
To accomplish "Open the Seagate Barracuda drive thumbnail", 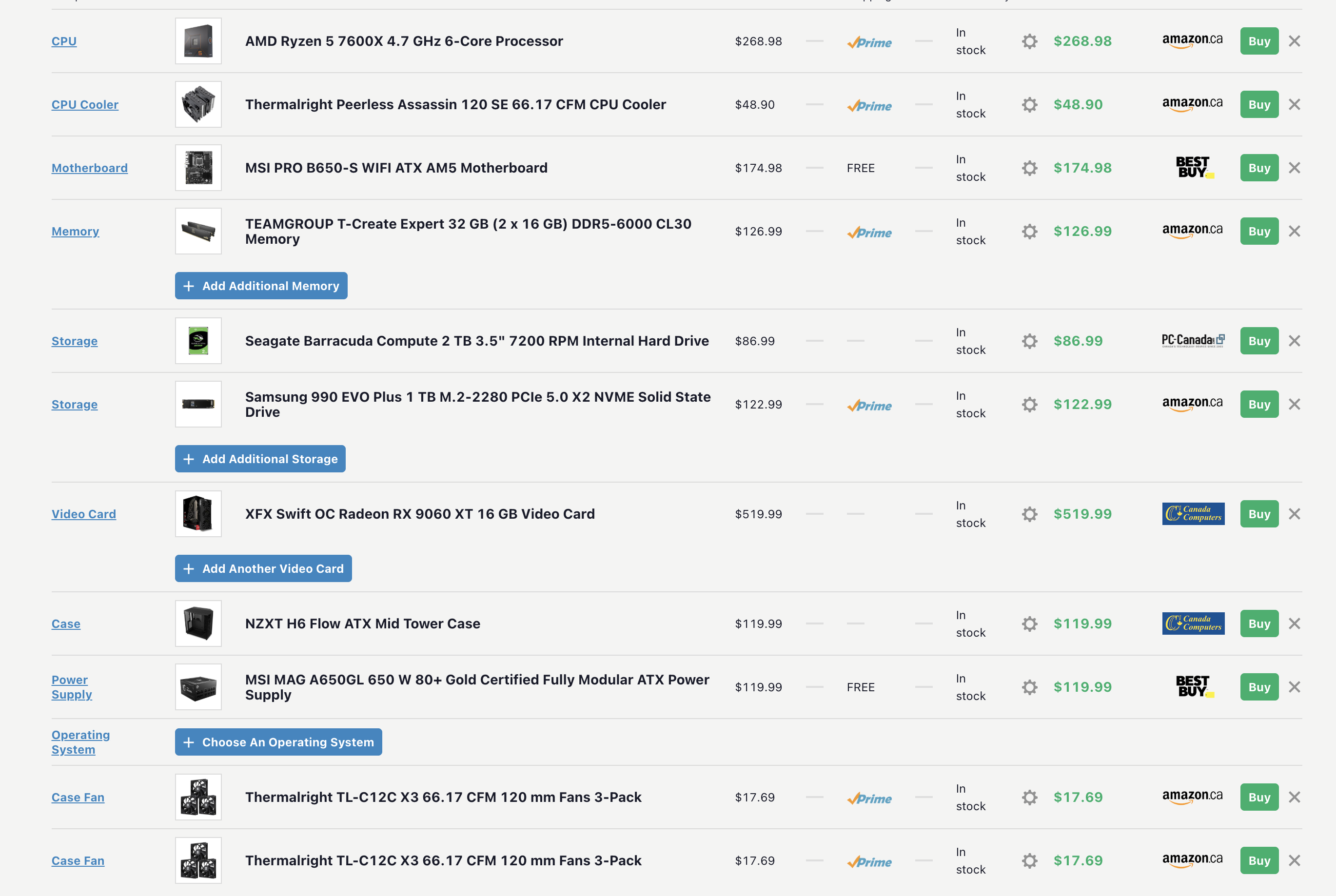I will click(x=198, y=341).
